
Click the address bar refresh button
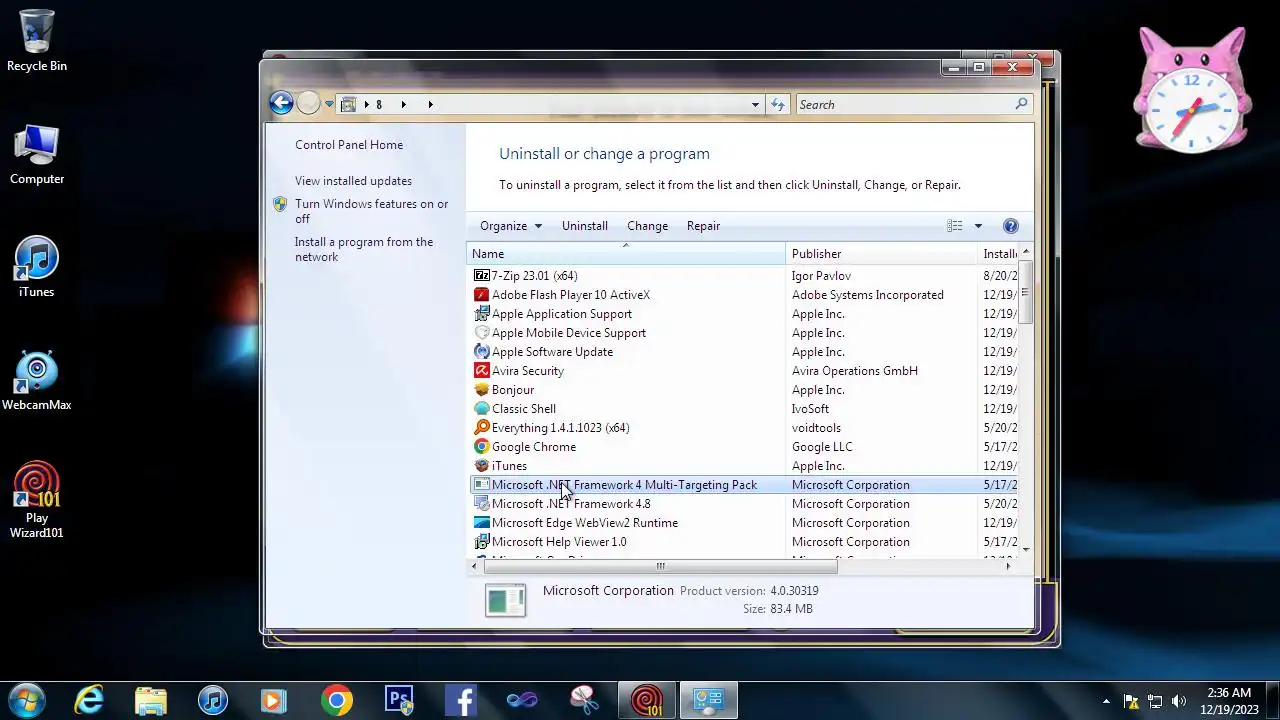click(778, 104)
